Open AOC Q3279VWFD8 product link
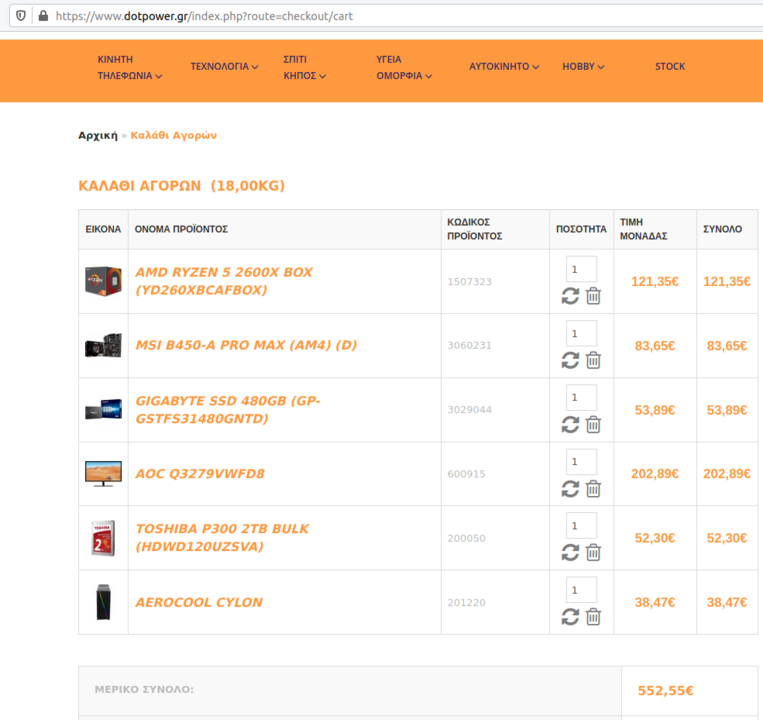 [x=200, y=474]
